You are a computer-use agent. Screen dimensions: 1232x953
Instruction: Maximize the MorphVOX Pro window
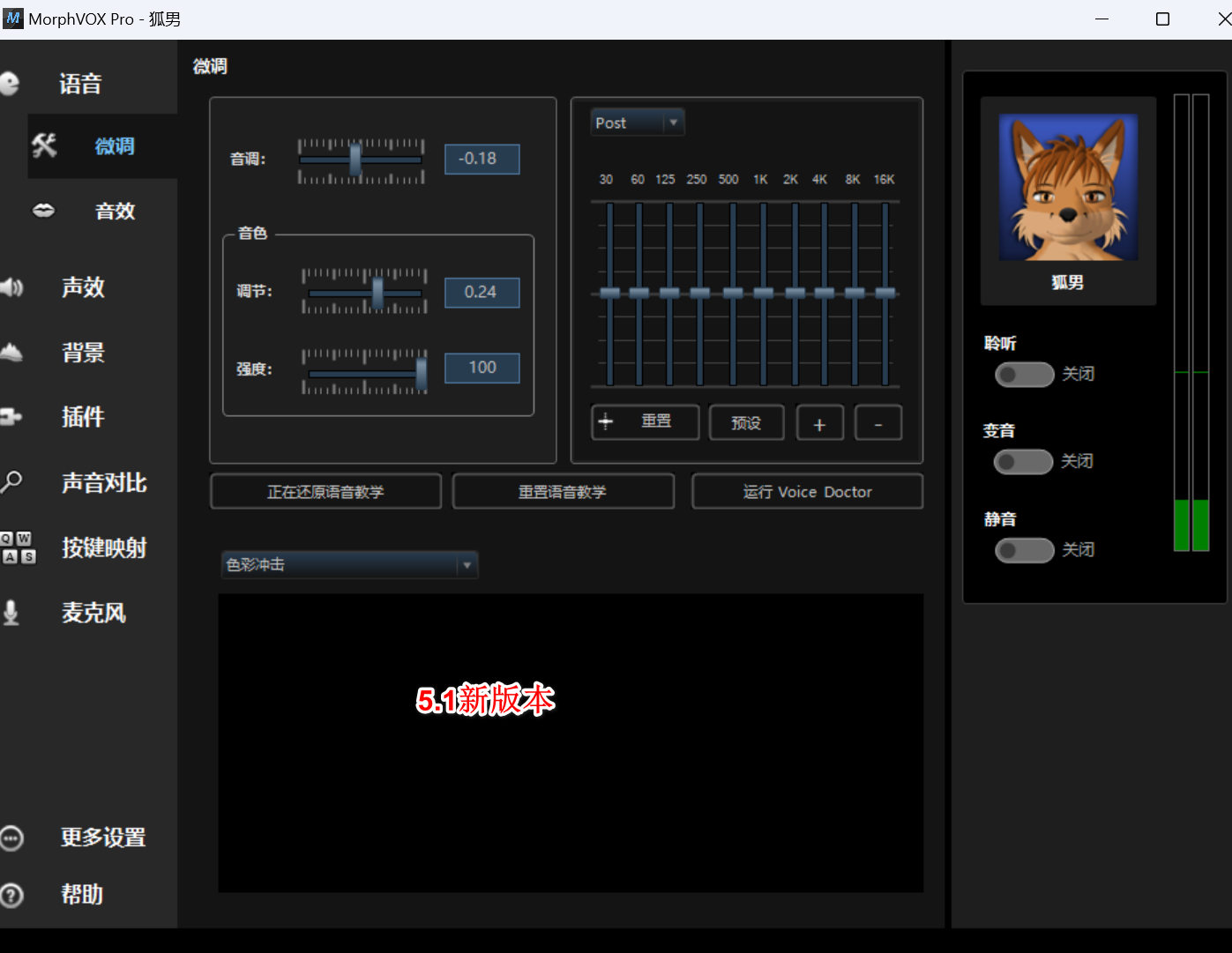[x=1162, y=19]
